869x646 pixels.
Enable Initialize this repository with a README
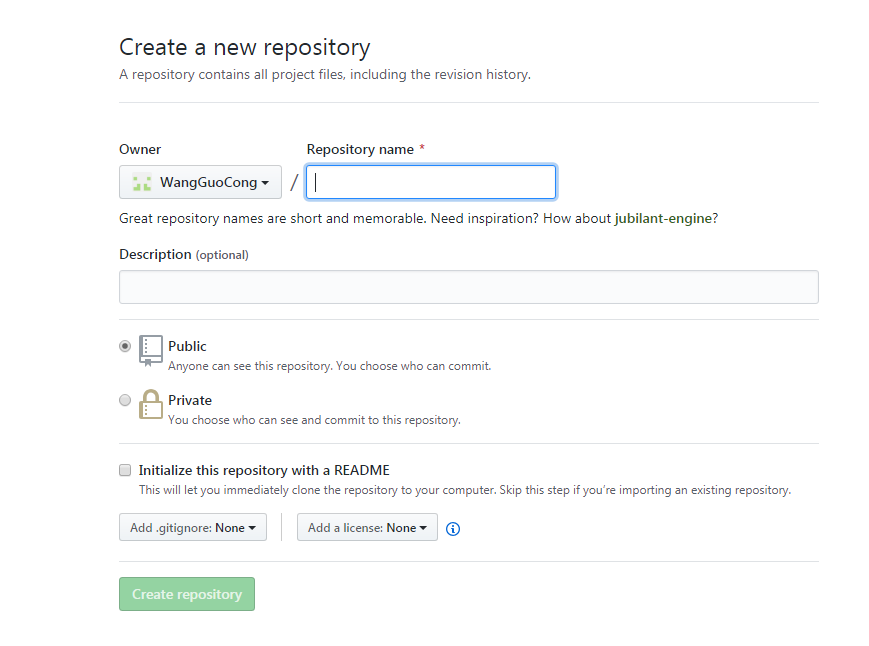coord(125,470)
